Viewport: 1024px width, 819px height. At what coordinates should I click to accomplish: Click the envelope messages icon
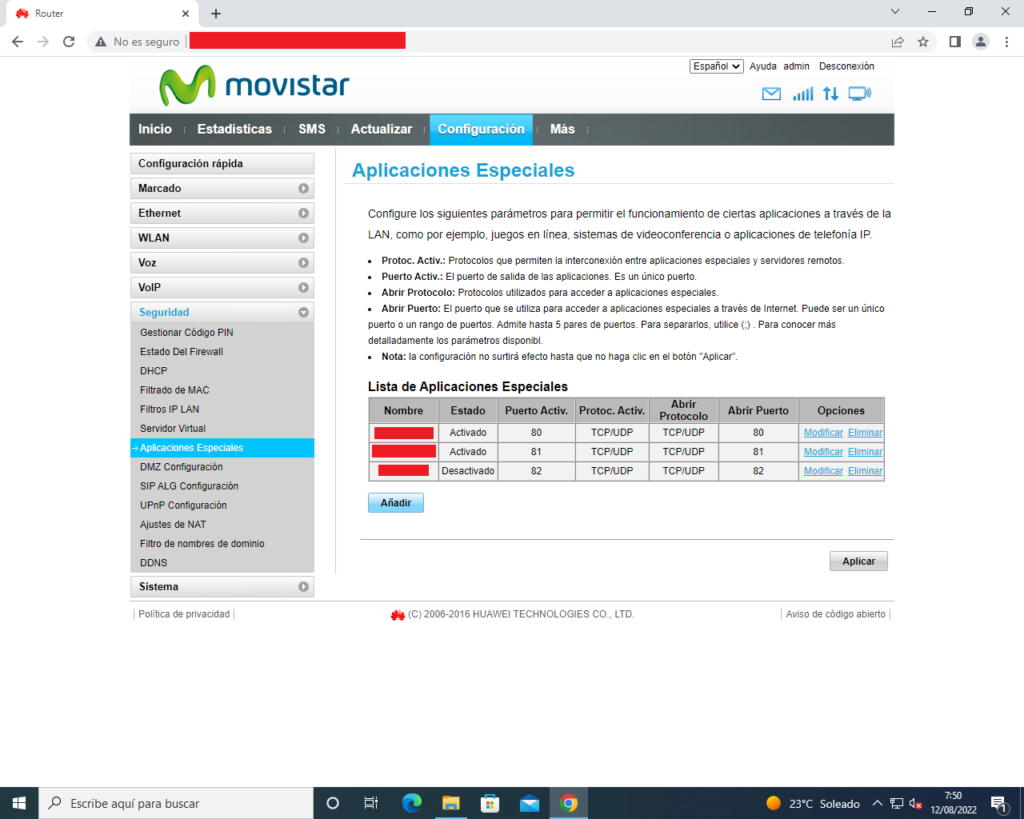point(771,94)
